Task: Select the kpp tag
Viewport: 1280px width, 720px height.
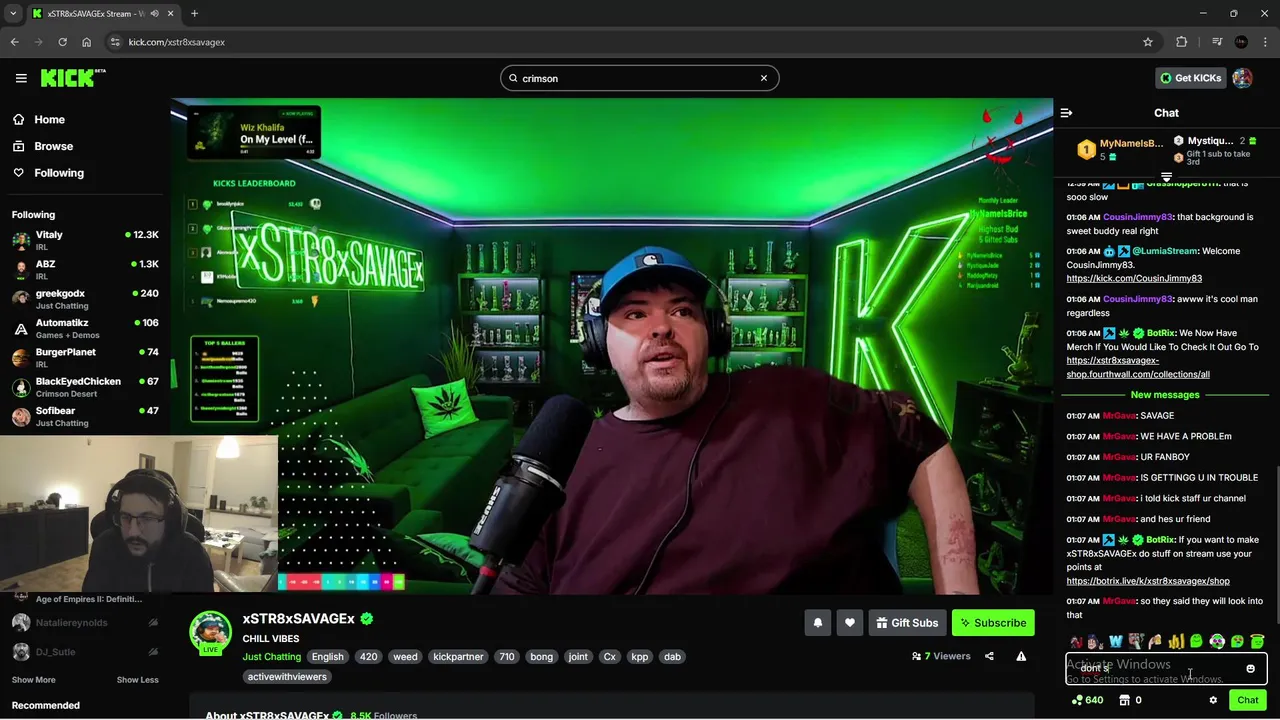Action: (x=640, y=657)
